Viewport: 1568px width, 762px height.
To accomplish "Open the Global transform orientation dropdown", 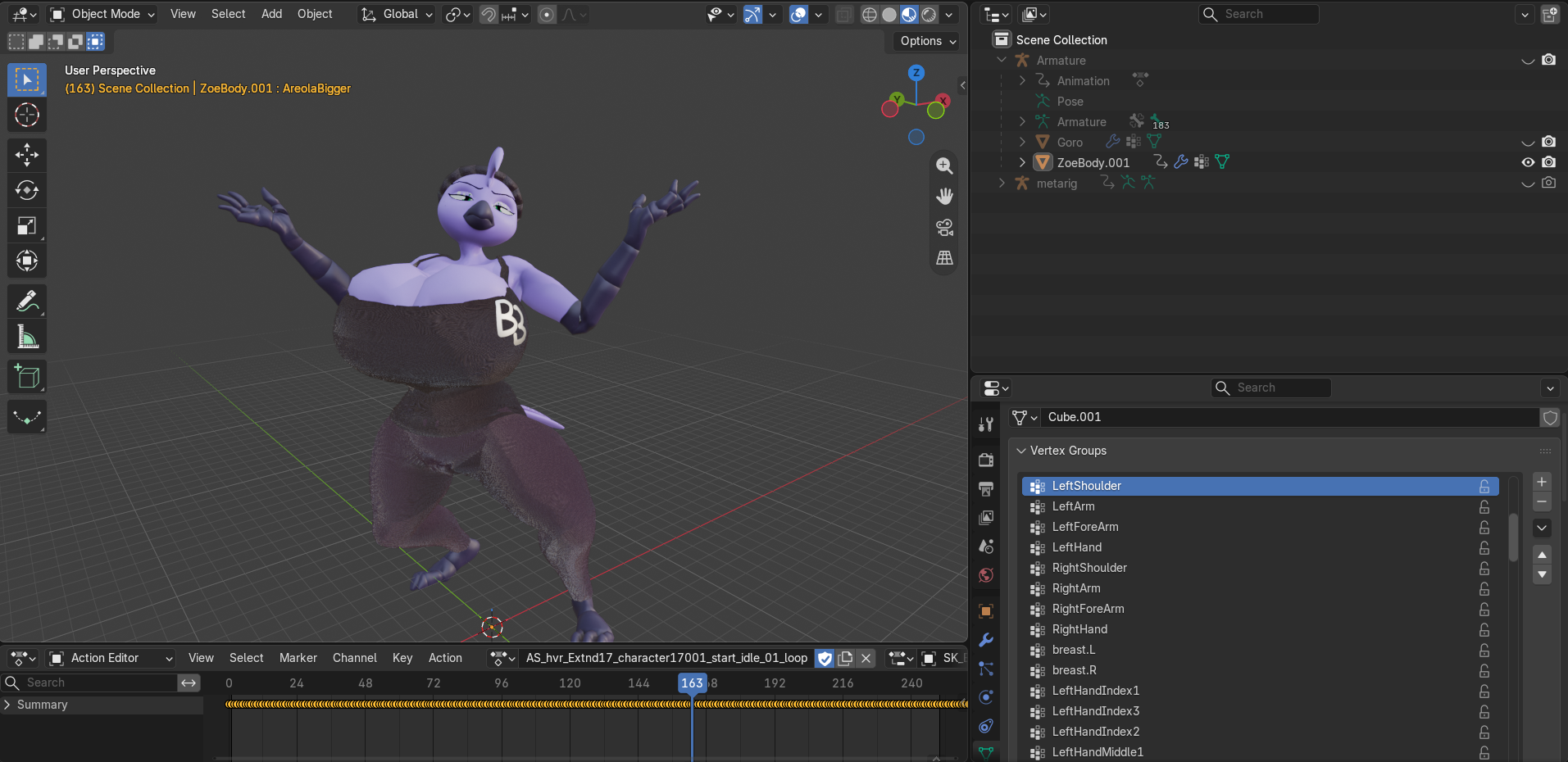I will (x=397, y=14).
